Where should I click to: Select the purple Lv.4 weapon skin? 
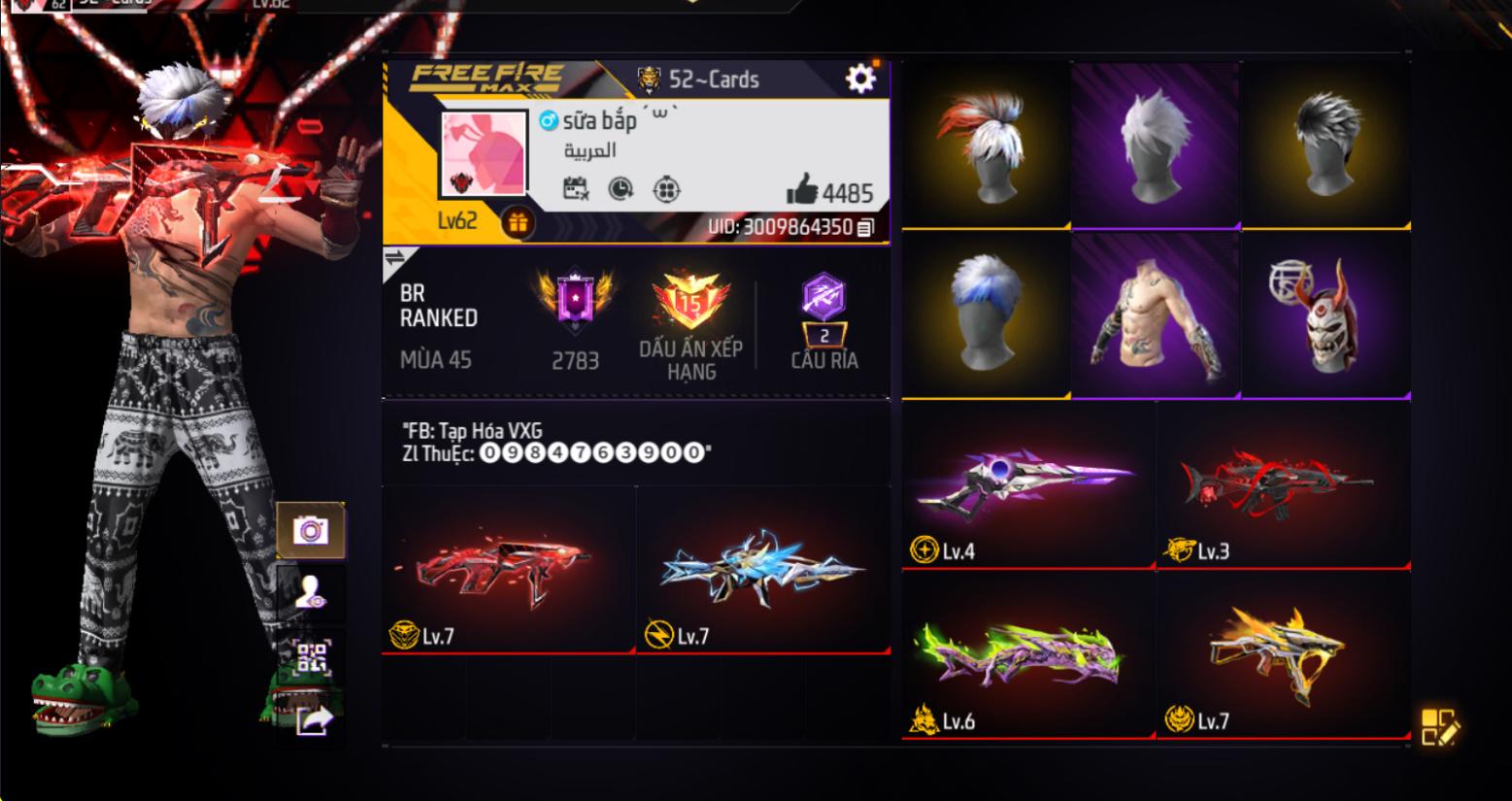point(1028,484)
